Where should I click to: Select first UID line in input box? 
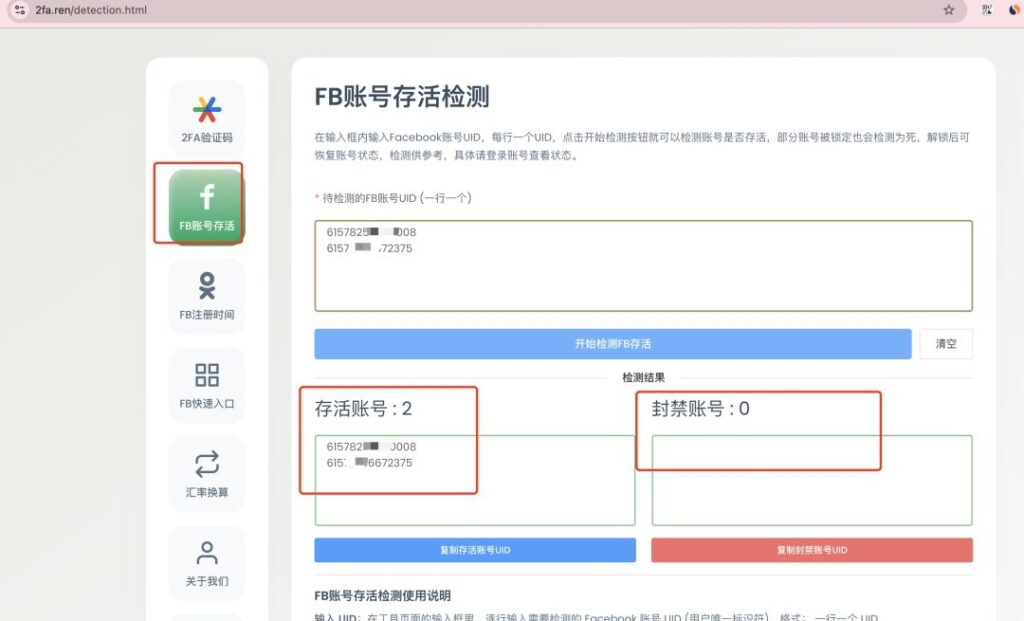[371, 232]
